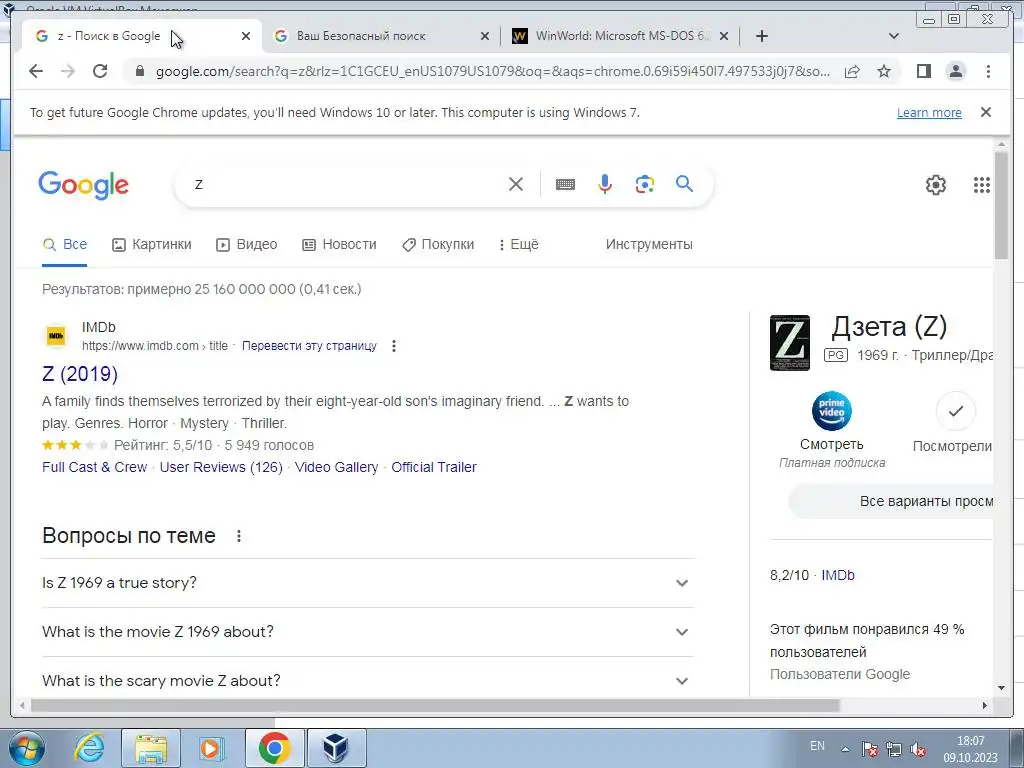Open Google search settings gear

pos(936,185)
